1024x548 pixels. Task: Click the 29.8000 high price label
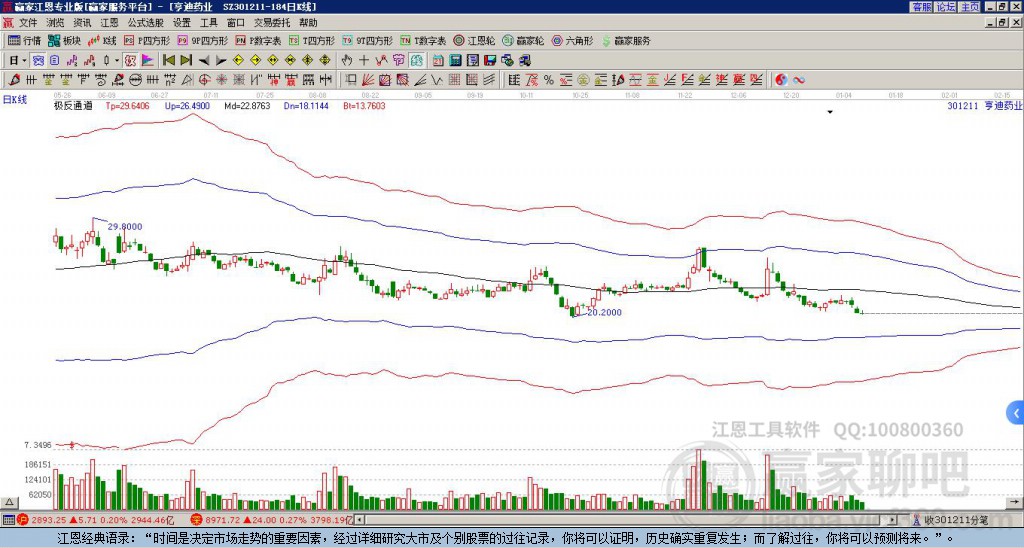click(x=125, y=227)
